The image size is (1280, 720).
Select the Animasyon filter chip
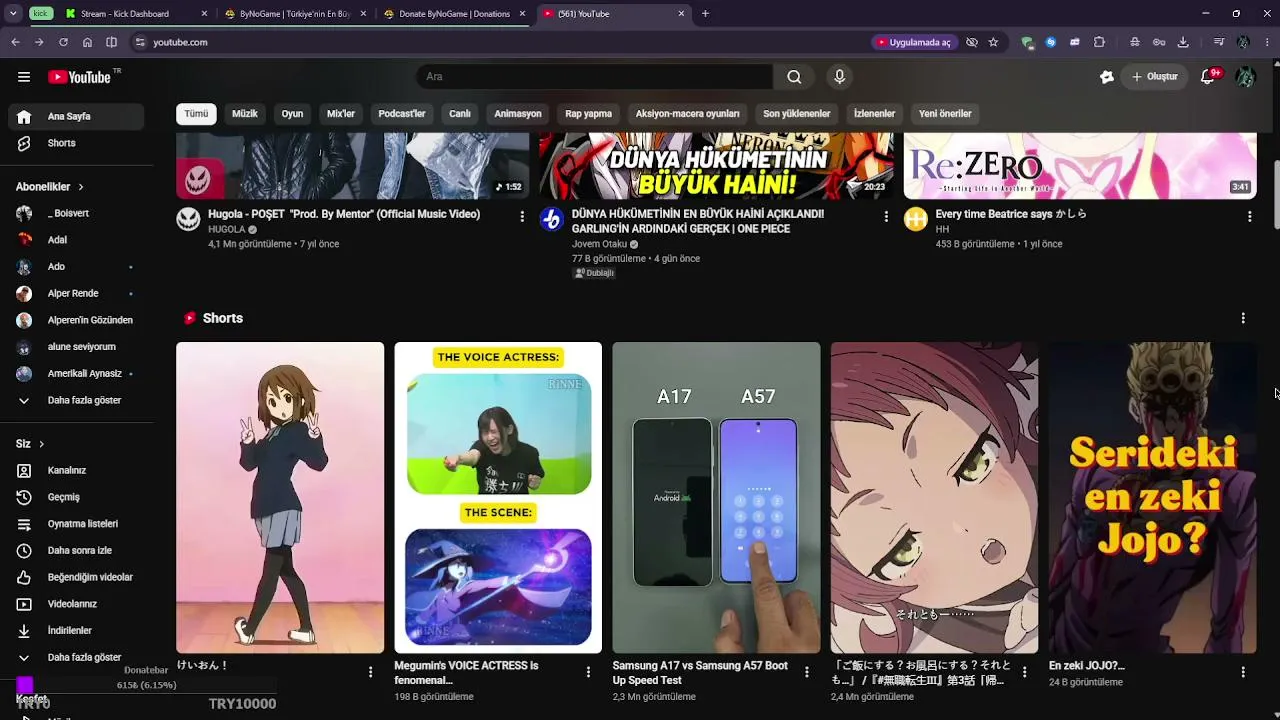(x=518, y=114)
